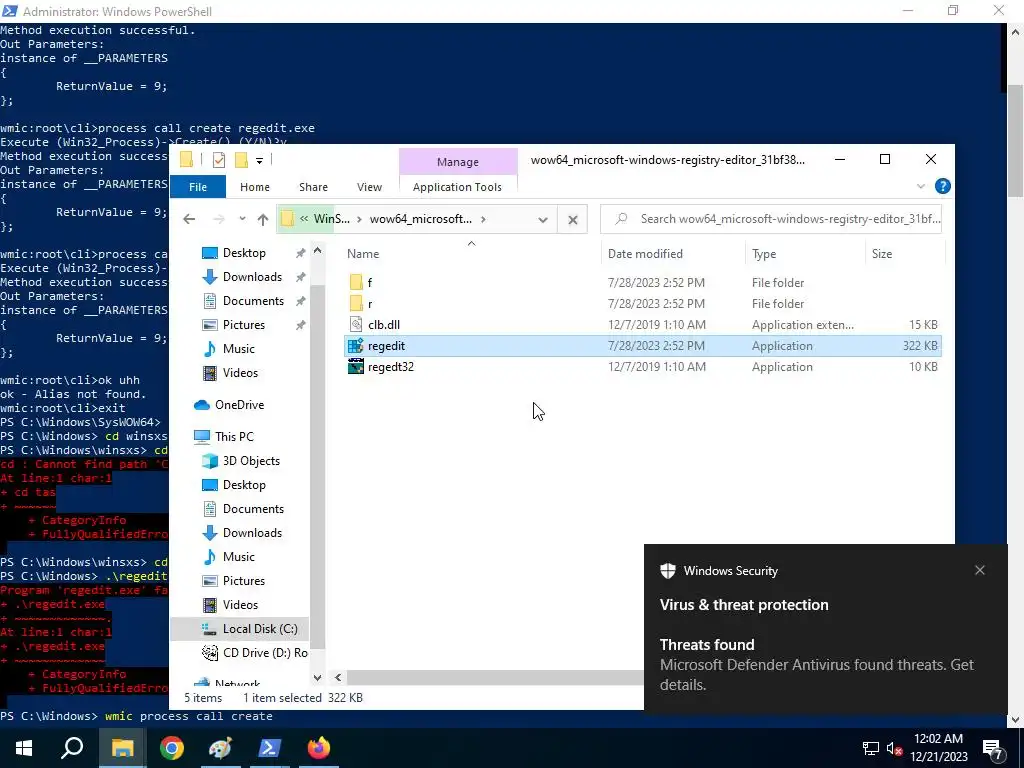The height and width of the screenshot is (768, 1024).
Task: Switch to the Home ribbon tab
Action: coord(255,187)
